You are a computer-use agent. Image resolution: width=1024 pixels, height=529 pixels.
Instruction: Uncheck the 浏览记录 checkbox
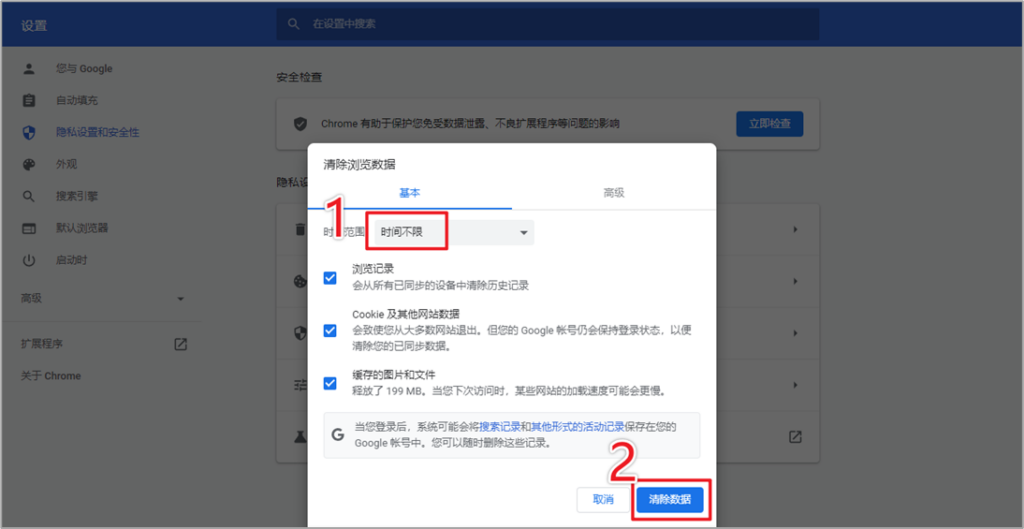(330, 277)
